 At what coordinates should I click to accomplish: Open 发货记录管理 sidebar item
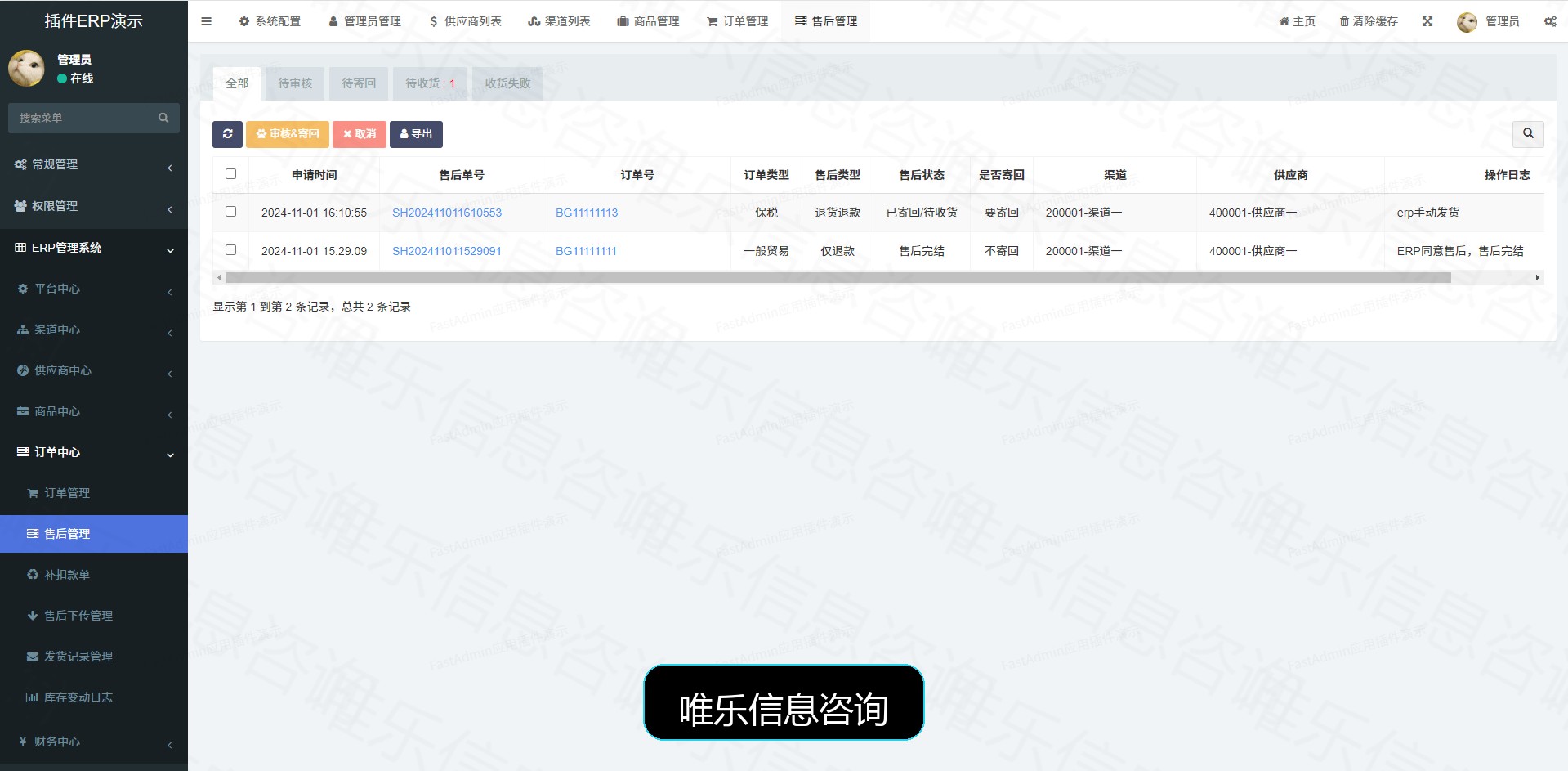point(94,657)
